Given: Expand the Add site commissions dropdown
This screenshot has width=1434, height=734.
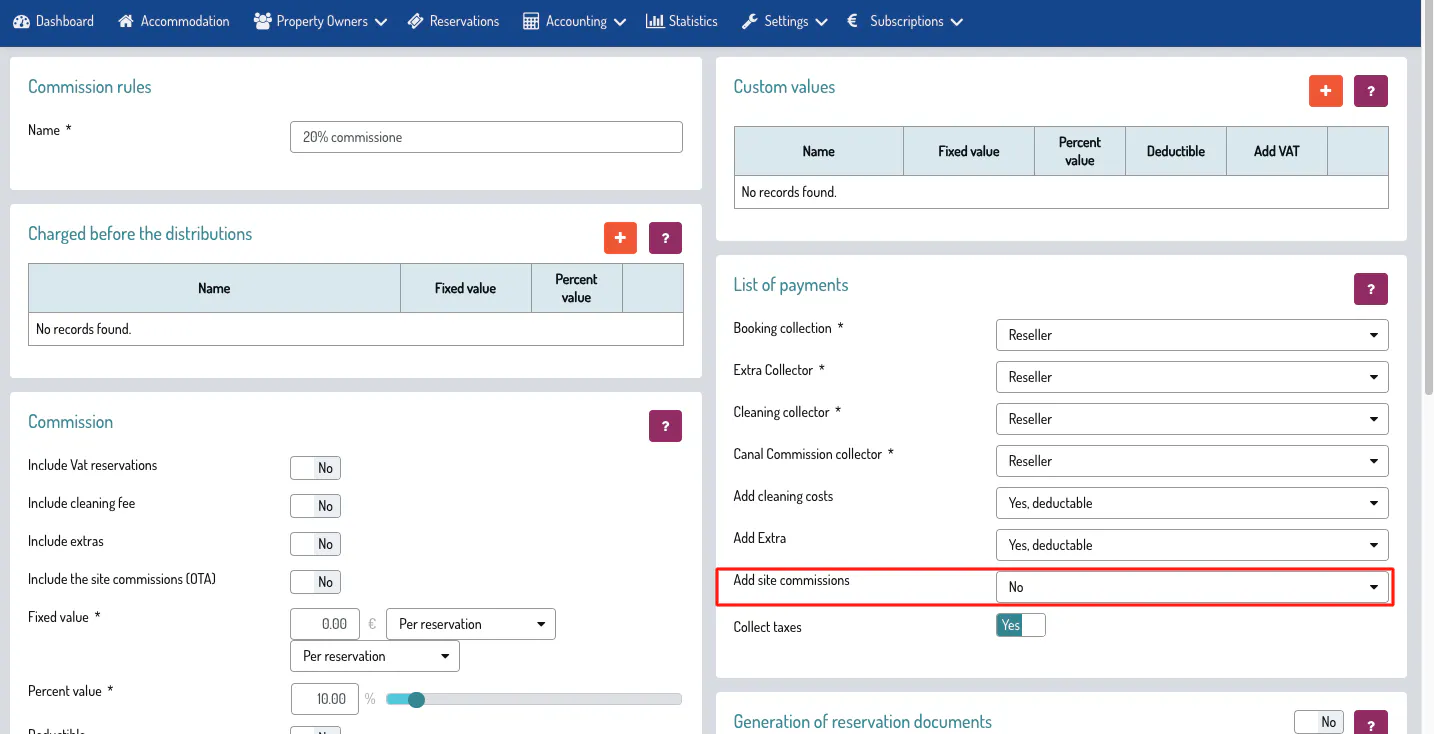Looking at the screenshot, I should click(x=1191, y=587).
